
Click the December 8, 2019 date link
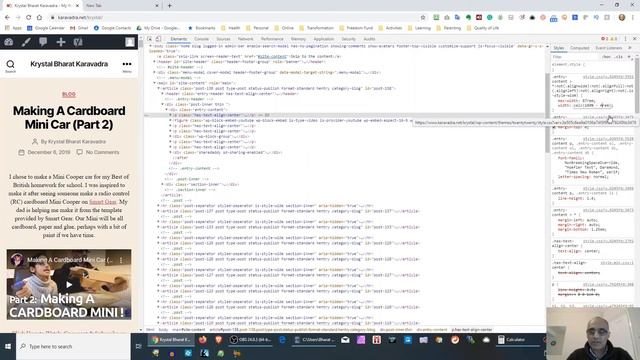[49, 152]
